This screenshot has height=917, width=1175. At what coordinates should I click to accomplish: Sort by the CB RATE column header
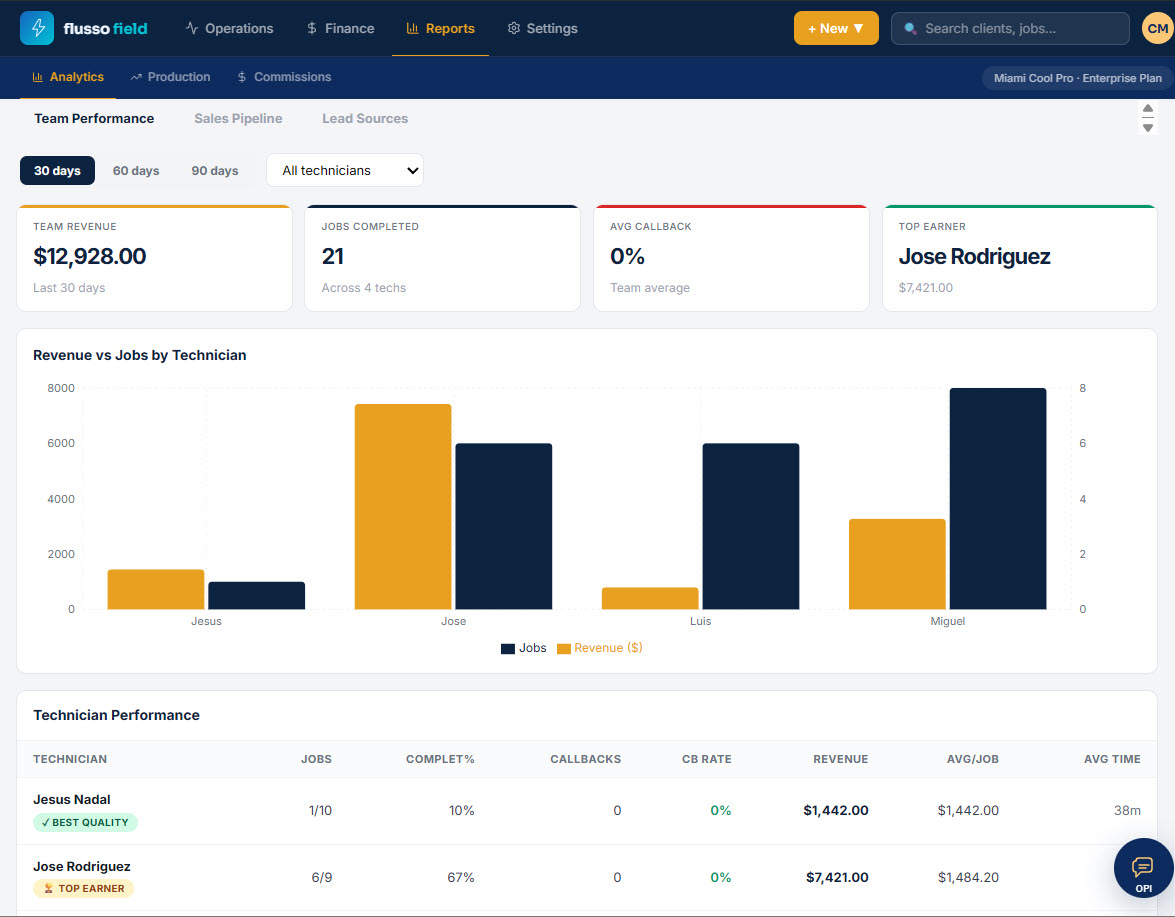707,759
